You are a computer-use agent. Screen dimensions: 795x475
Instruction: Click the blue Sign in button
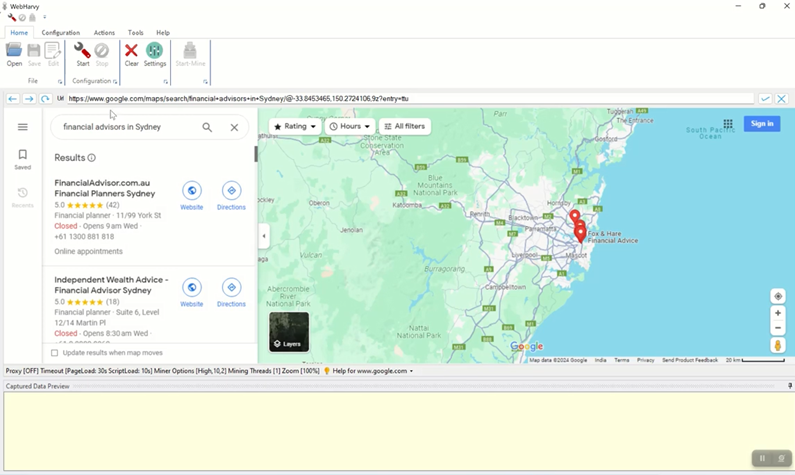[x=762, y=124]
